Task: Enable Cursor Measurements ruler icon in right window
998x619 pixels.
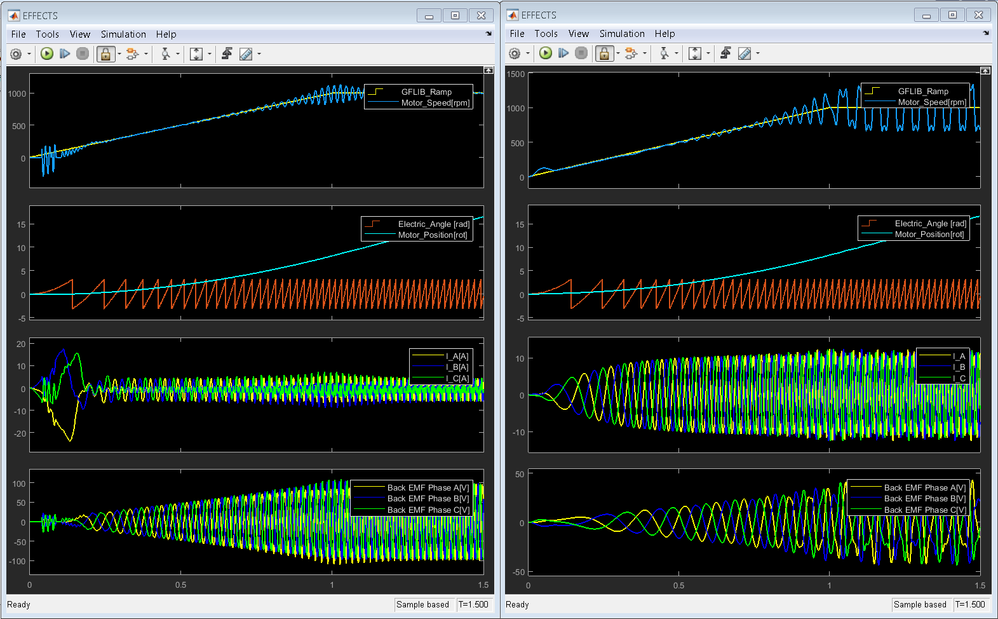Action: [x=745, y=53]
